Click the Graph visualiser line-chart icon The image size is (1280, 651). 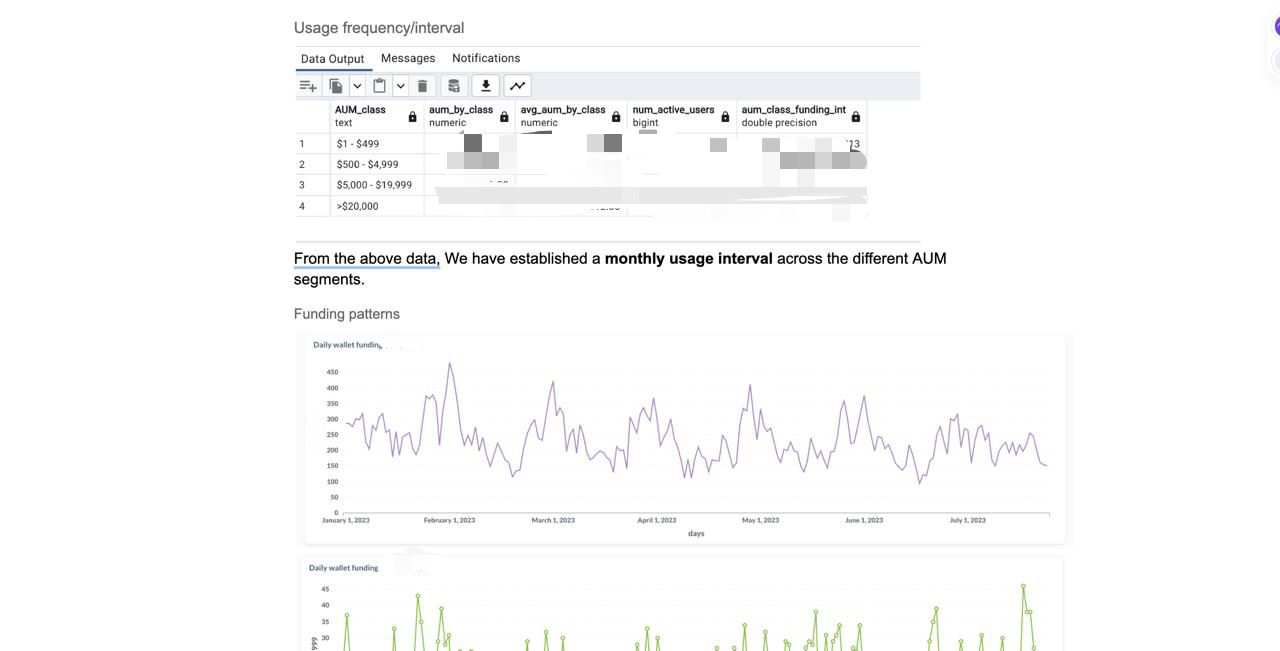coord(518,86)
